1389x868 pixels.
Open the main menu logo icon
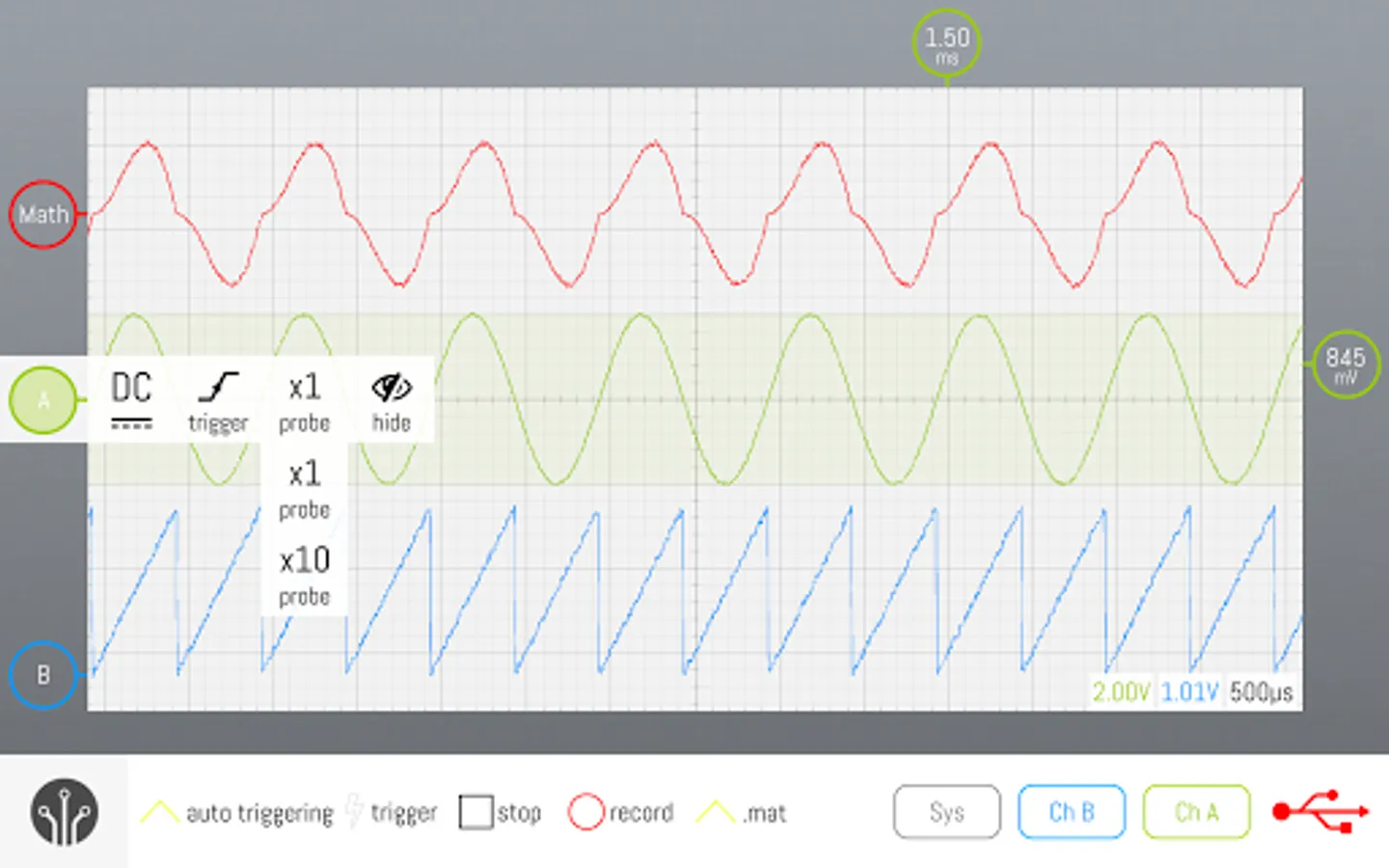coord(64,812)
